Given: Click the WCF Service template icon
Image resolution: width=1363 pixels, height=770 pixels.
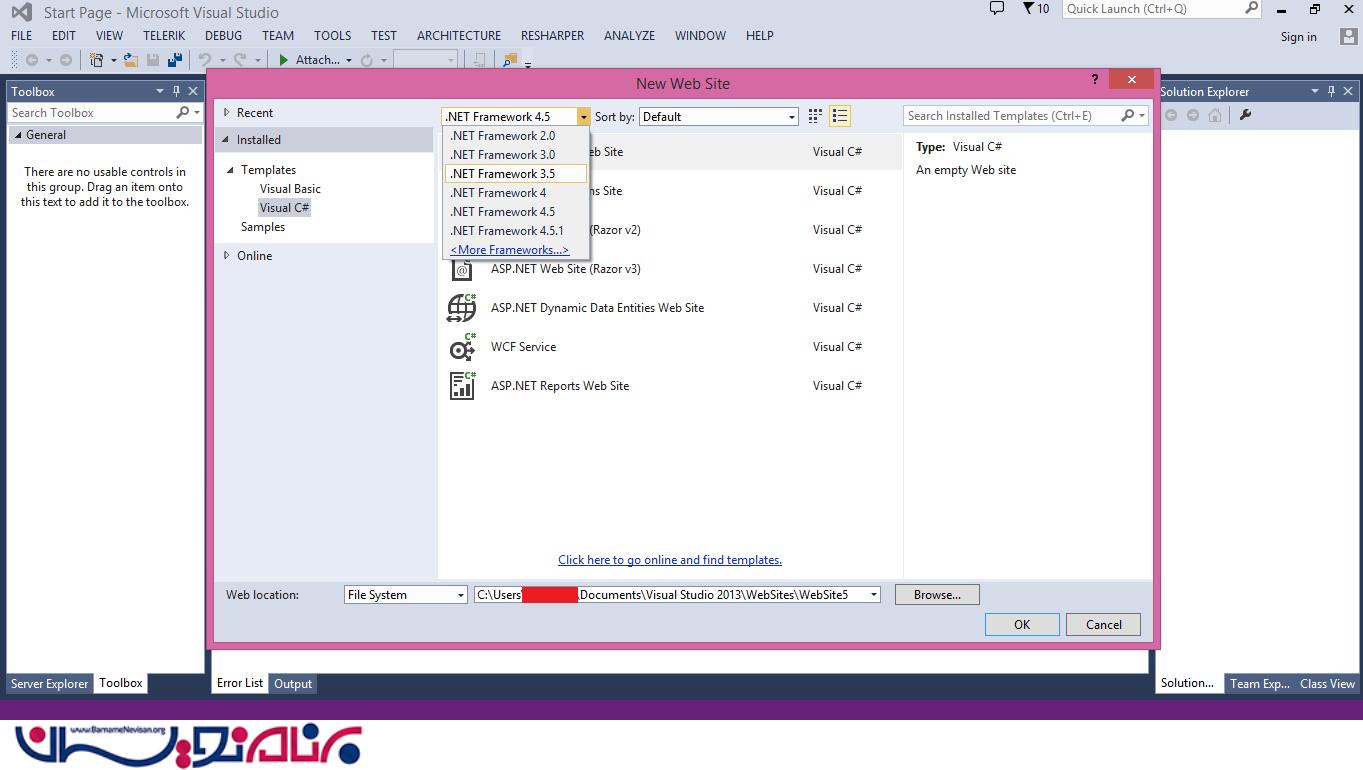Looking at the screenshot, I should click(x=461, y=347).
